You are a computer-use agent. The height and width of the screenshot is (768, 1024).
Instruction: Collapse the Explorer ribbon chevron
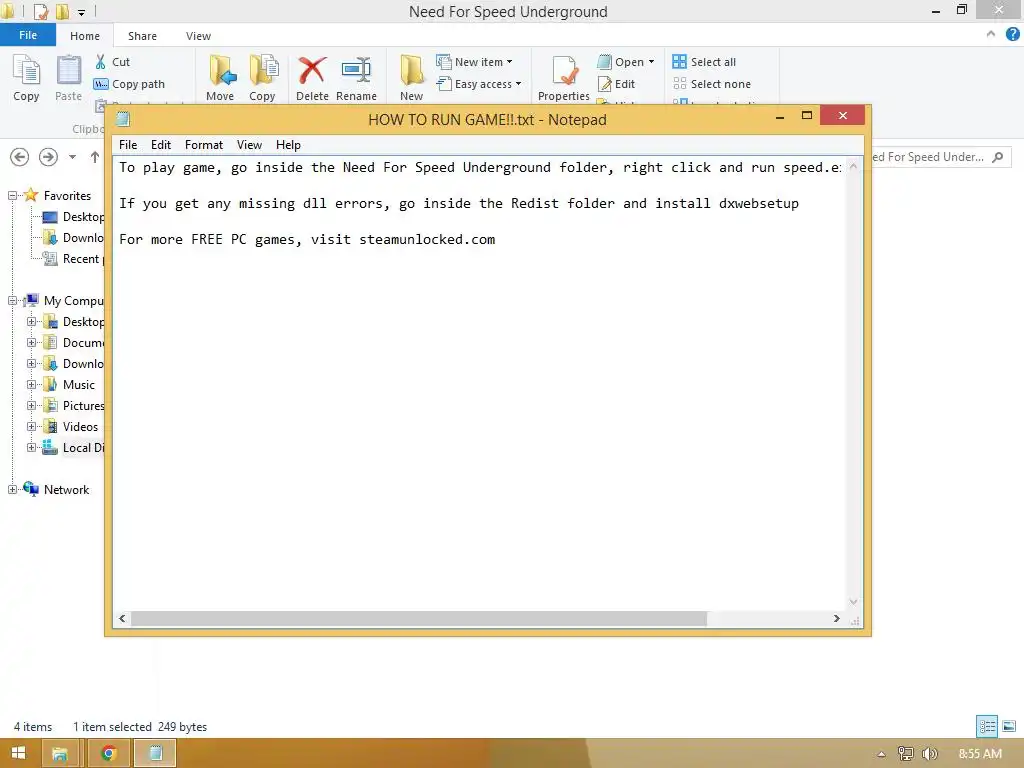click(991, 34)
